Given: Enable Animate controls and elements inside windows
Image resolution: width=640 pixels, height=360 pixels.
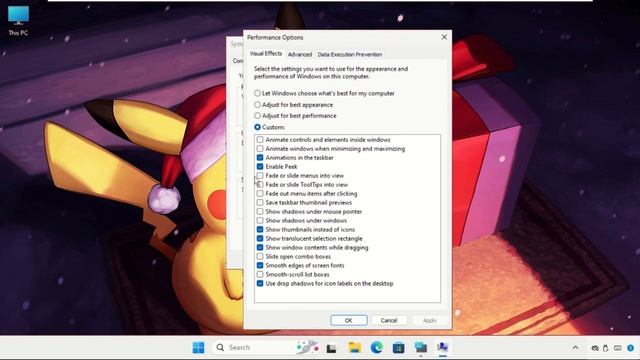Looking at the screenshot, I should coord(260,140).
